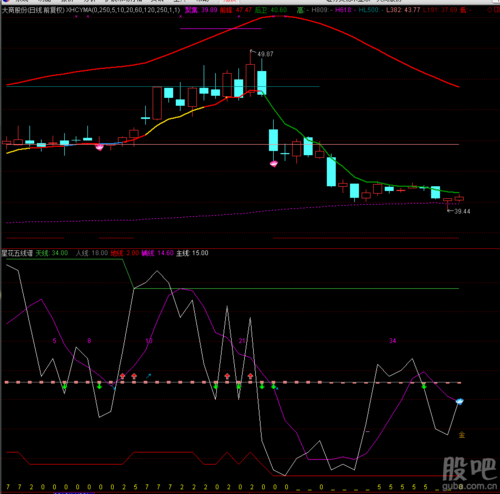Click the pink diamond below the big falling candle
The height and width of the screenshot is (494, 500).
point(274,164)
